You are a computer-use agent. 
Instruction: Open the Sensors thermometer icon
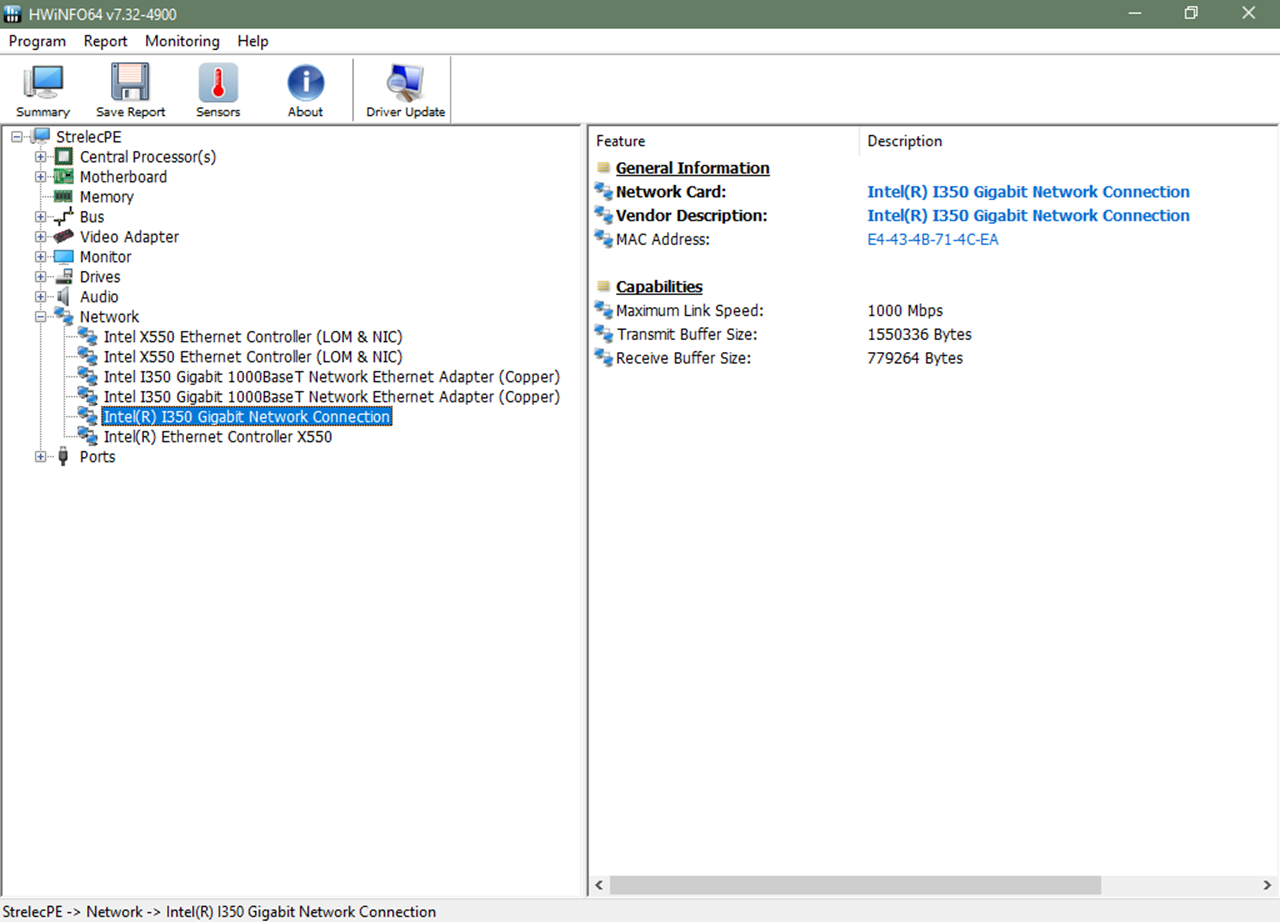pyautogui.click(x=218, y=83)
